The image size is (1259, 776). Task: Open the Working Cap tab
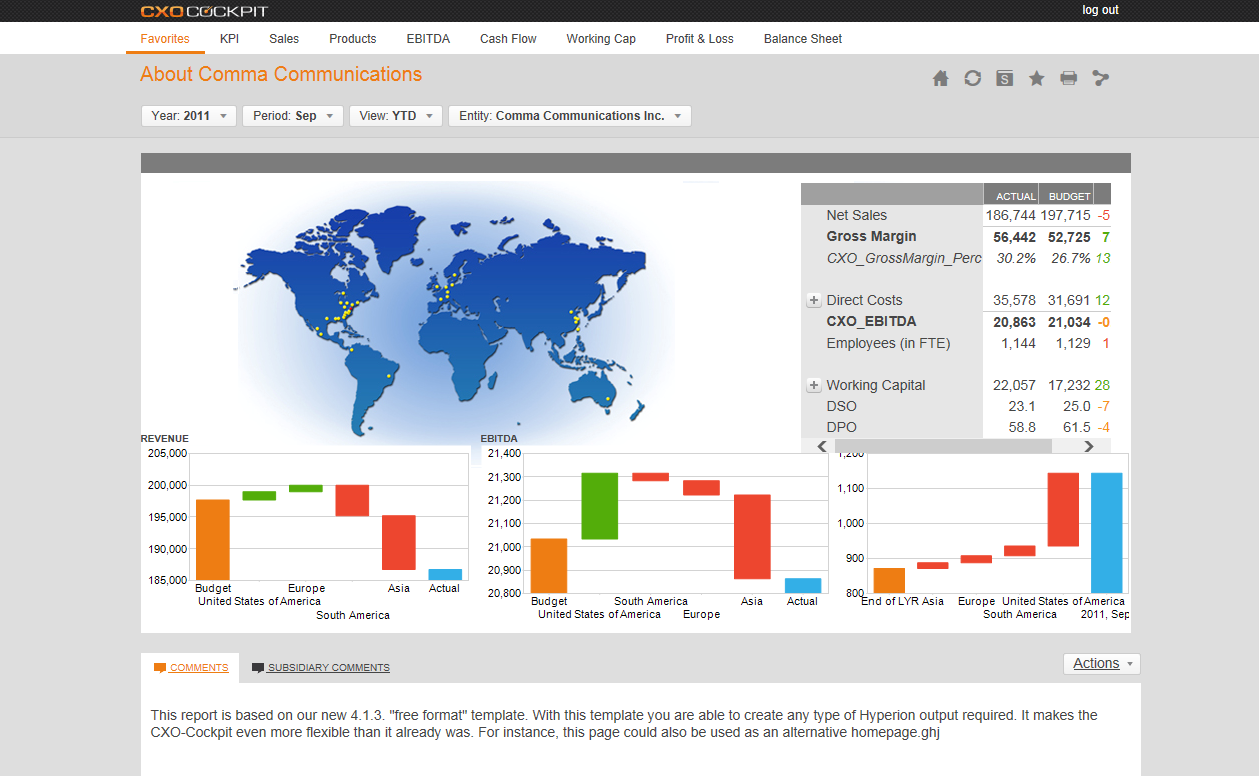tap(601, 39)
